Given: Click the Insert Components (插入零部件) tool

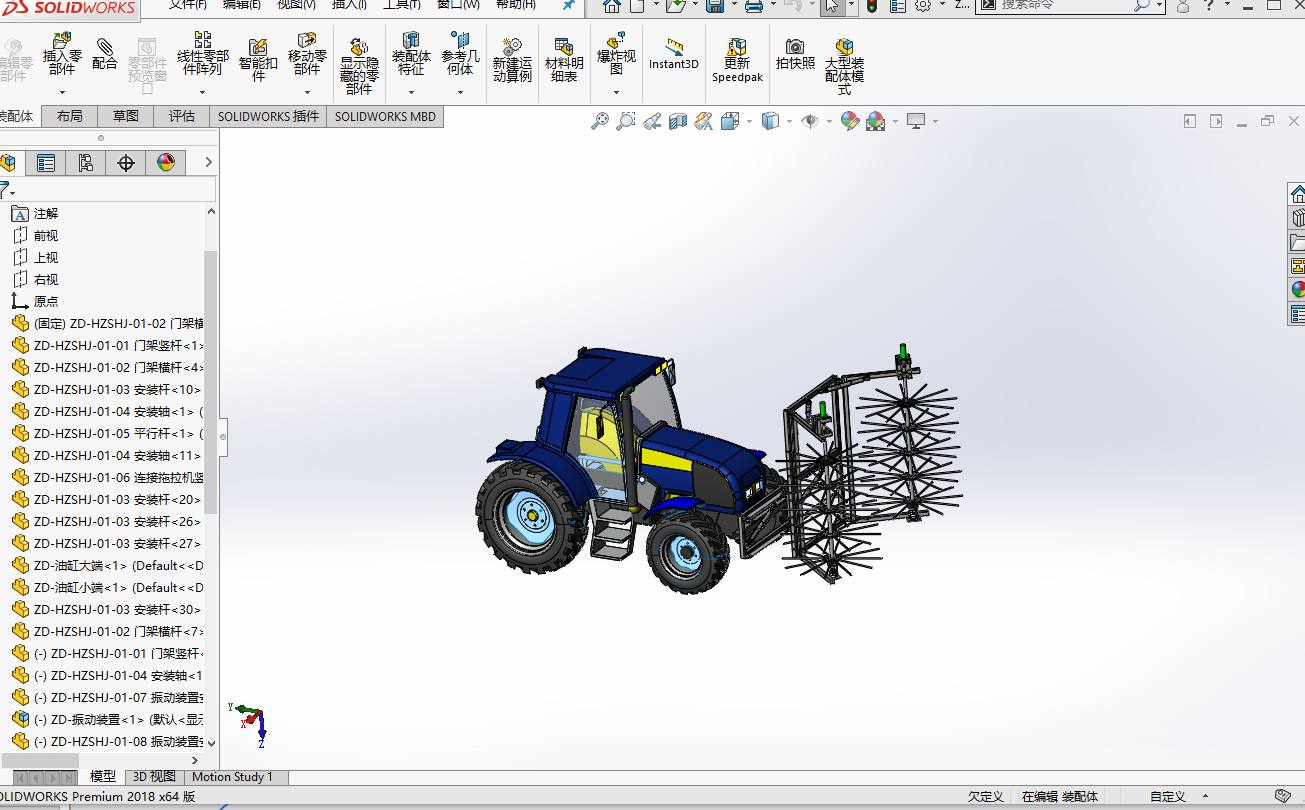Looking at the screenshot, I should pyautogui.click(x=61, y=54).
